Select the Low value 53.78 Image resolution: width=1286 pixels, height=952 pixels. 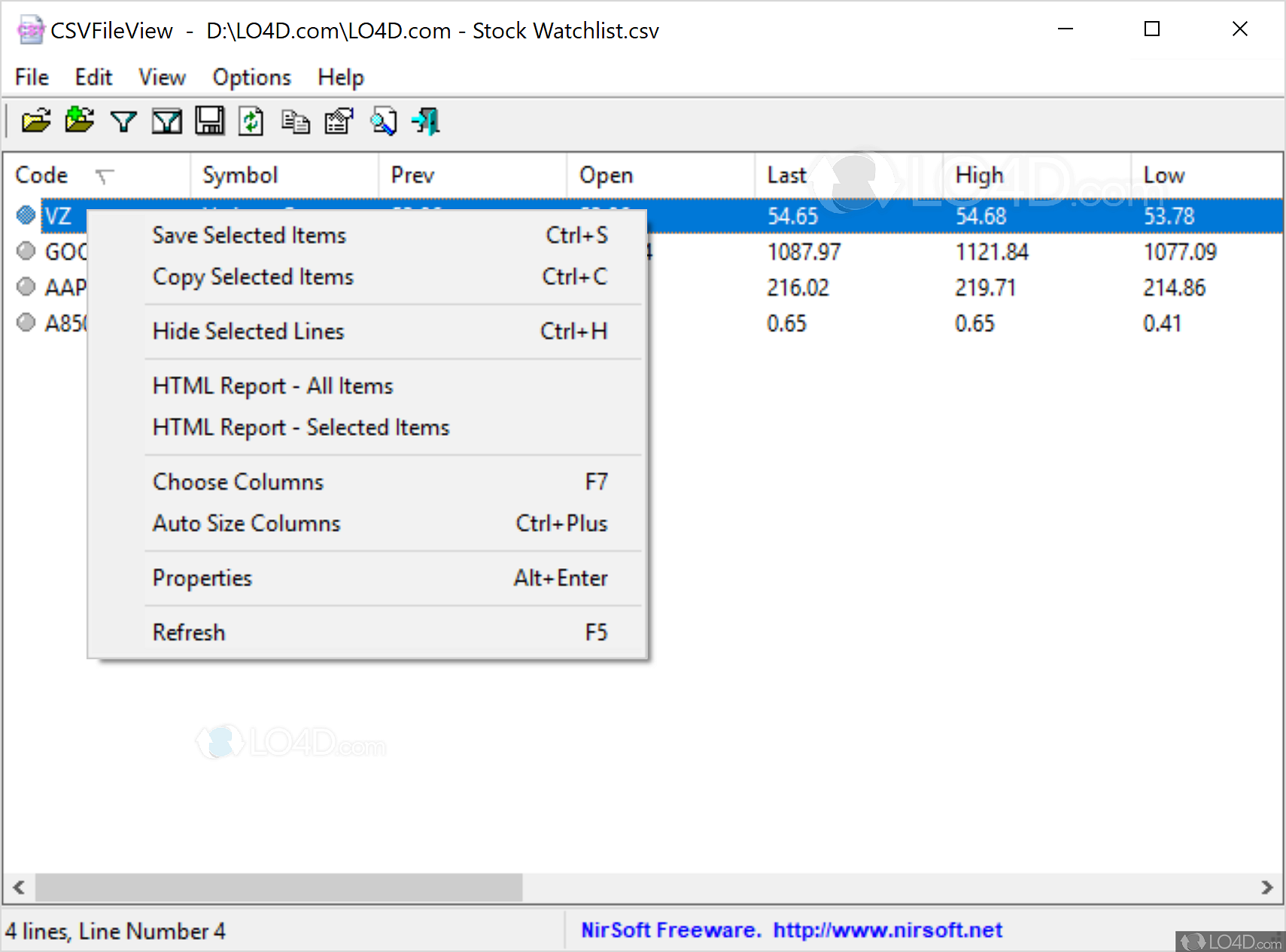(x=1169, y=217)
